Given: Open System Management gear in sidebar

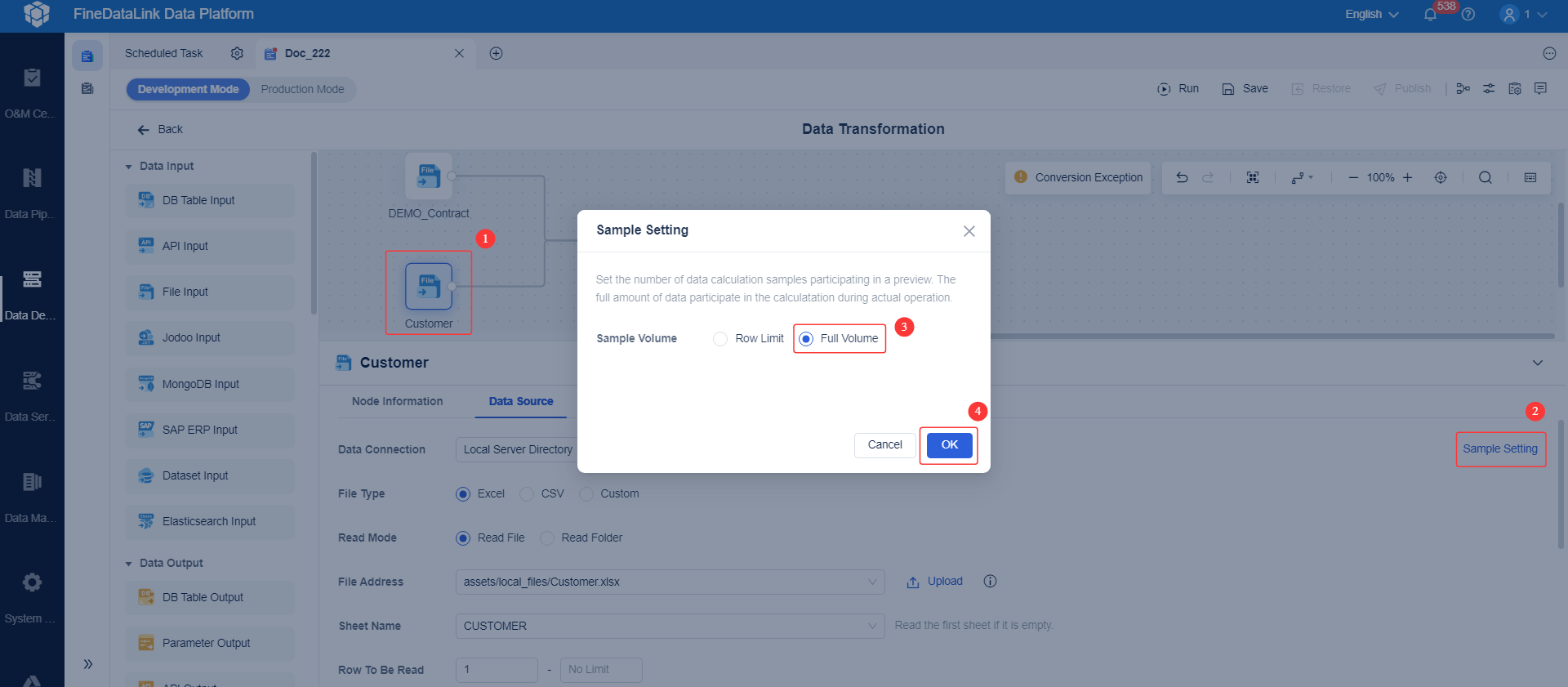Looking at the screenshot, I should pyautogui.click(x=32, y=598).
